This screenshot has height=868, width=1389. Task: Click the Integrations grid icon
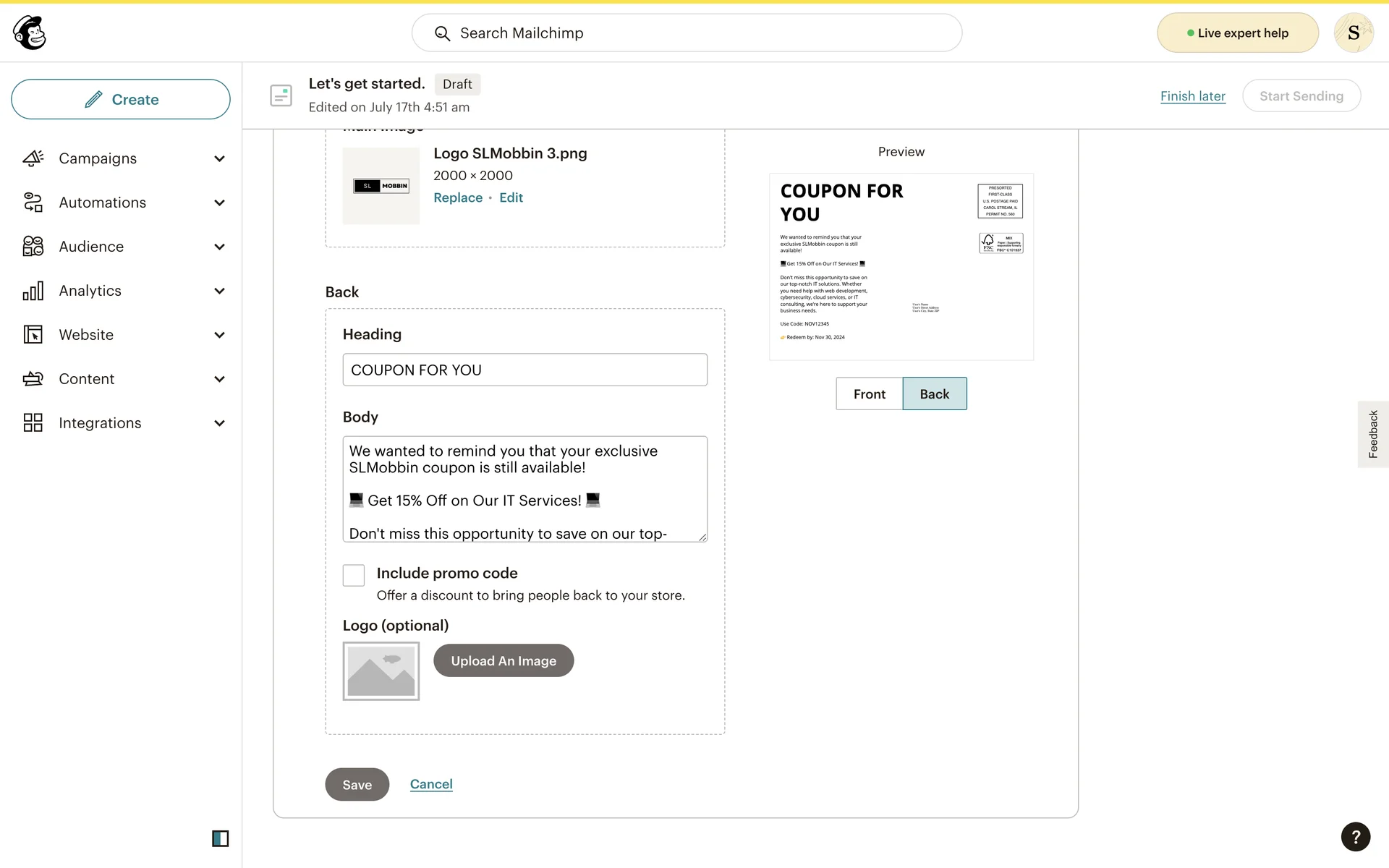pyautogui.click(x=33, y=423)
